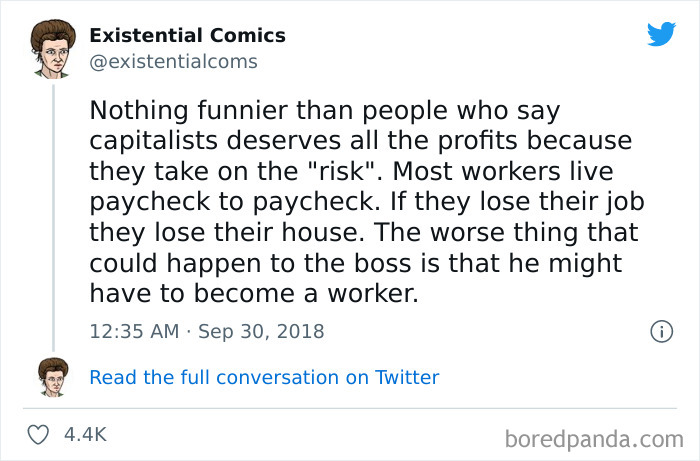Open the large Existential Comics profile avatar
The image size is (700, 461).
(53, 49)
